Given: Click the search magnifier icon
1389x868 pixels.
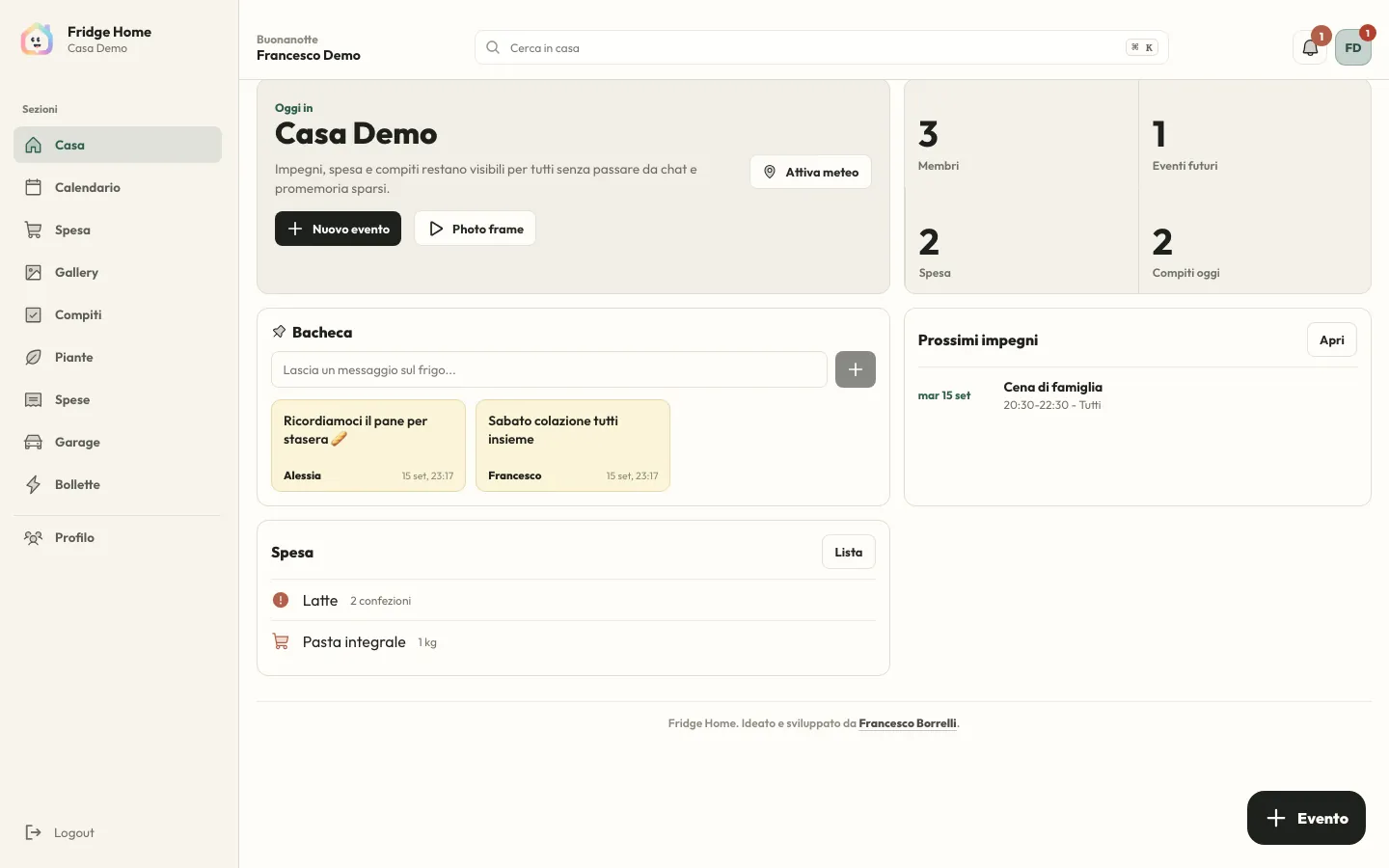Looking at the screenshot, I should click(493, 47).
